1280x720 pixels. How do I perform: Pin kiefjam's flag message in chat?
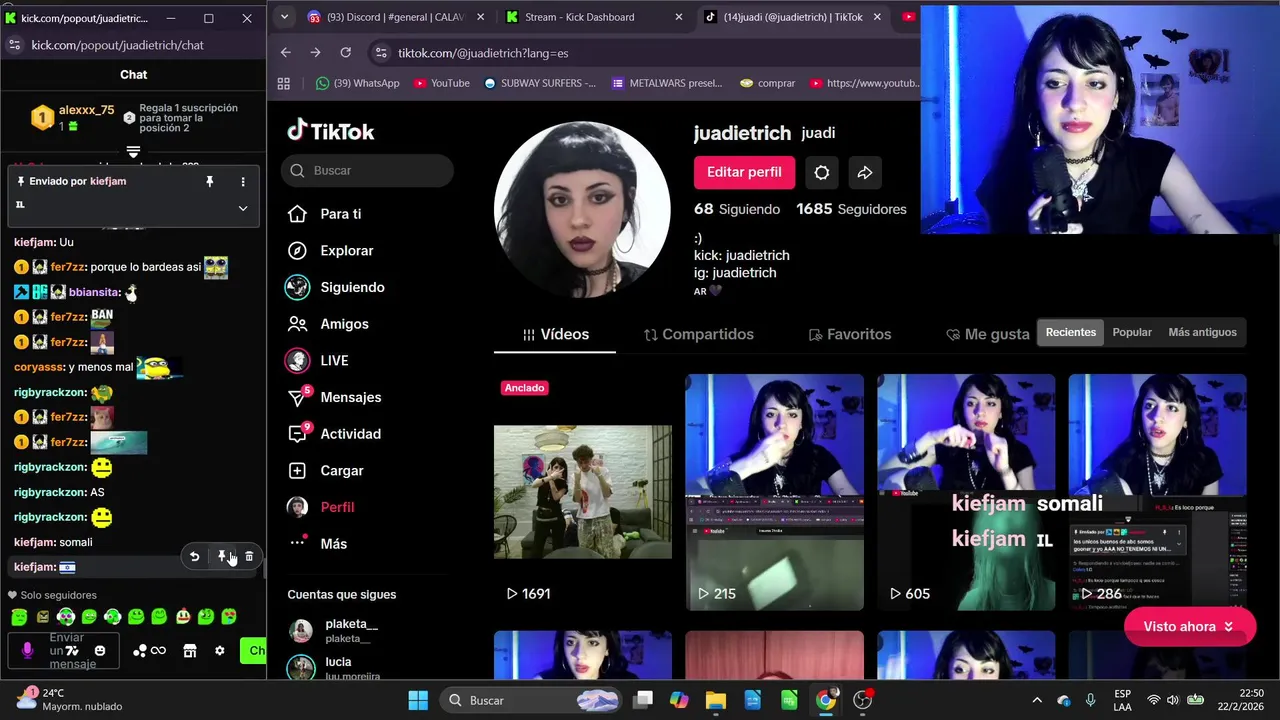[222, 557]
